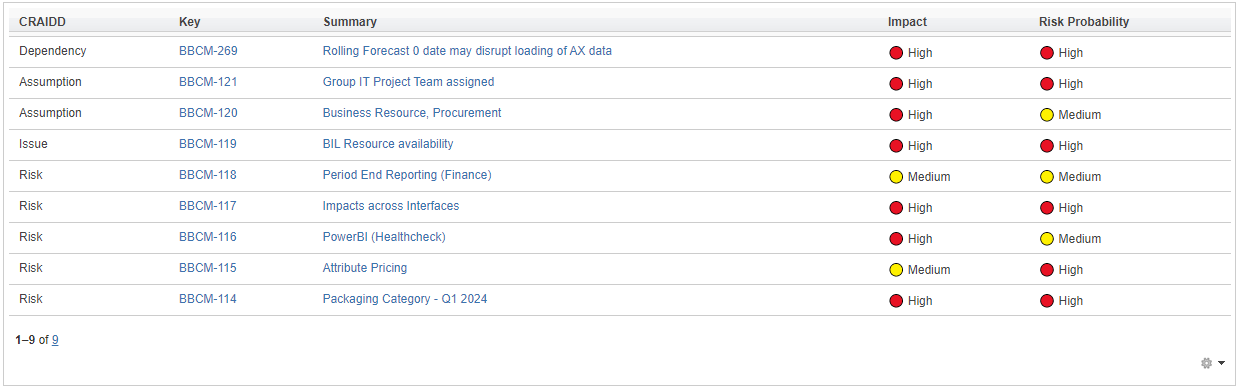Select 'Risk' cell in BBCM-114 row
The image size is (1237, 387).
point(31,299)
